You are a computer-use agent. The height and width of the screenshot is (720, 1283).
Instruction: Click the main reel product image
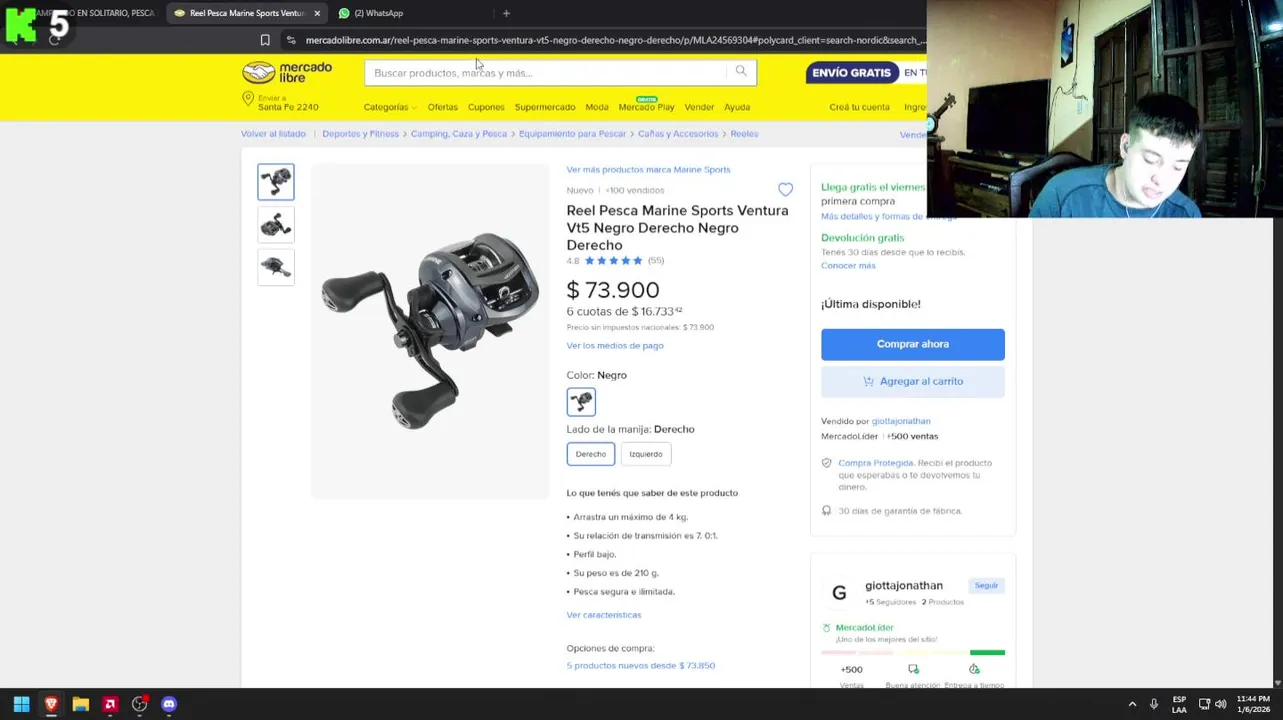(x=430, y=330)
